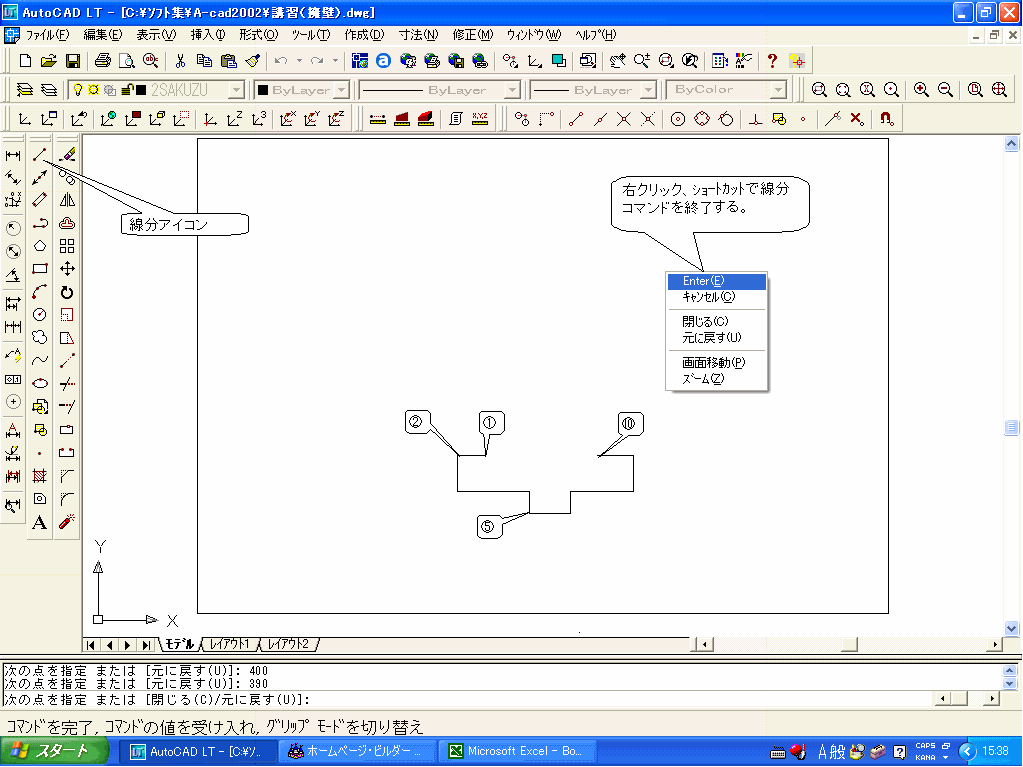Select the Explode tool
This screenshot has width=1023, height=767.
pyautogui.click(x=67, y=521)
